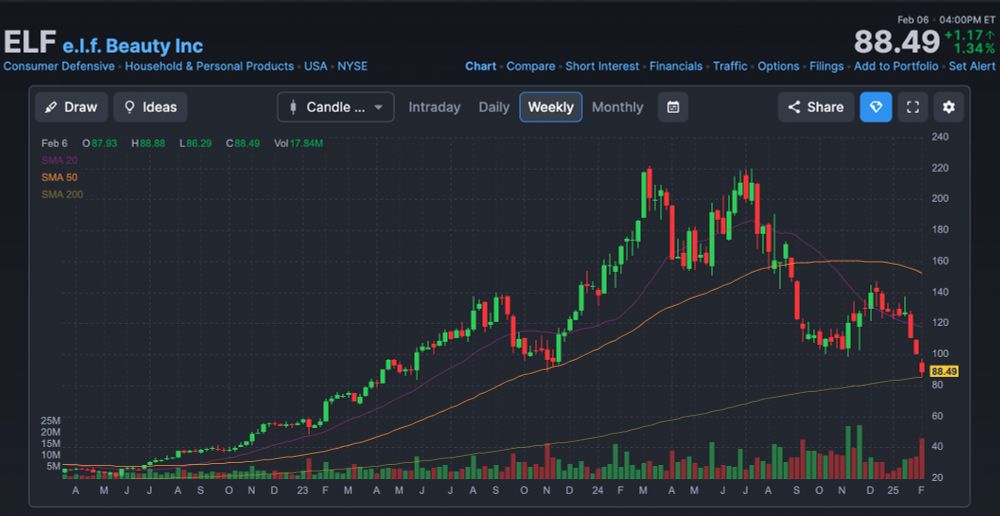
Task: Click the H 88.88 high value
Action: 148,144
